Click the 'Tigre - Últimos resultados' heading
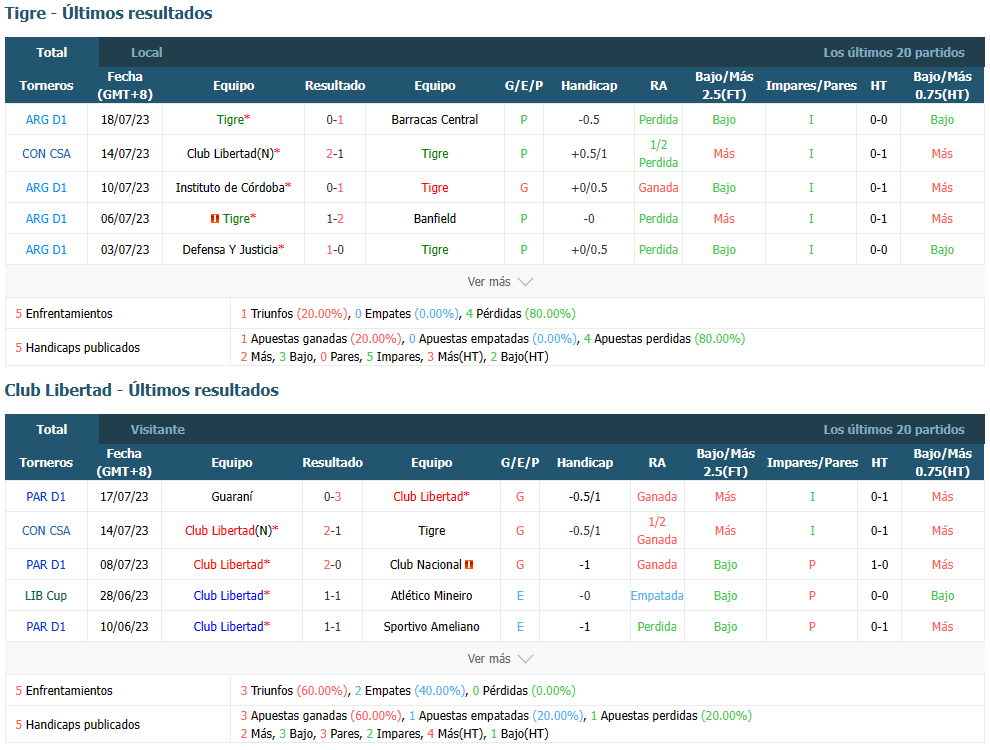Screen dimensions: 990x750 pyautogui.click(x=109, y=13)
